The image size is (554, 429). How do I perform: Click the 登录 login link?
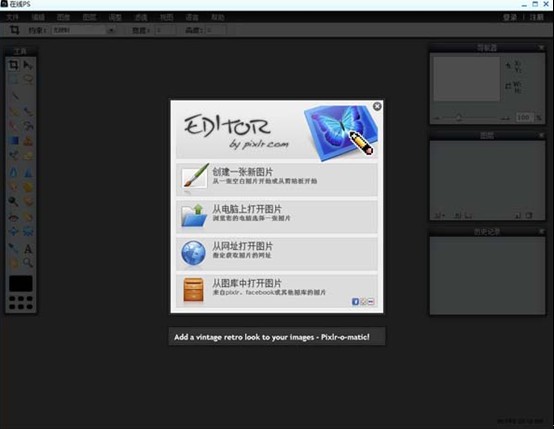click(510, 17)
